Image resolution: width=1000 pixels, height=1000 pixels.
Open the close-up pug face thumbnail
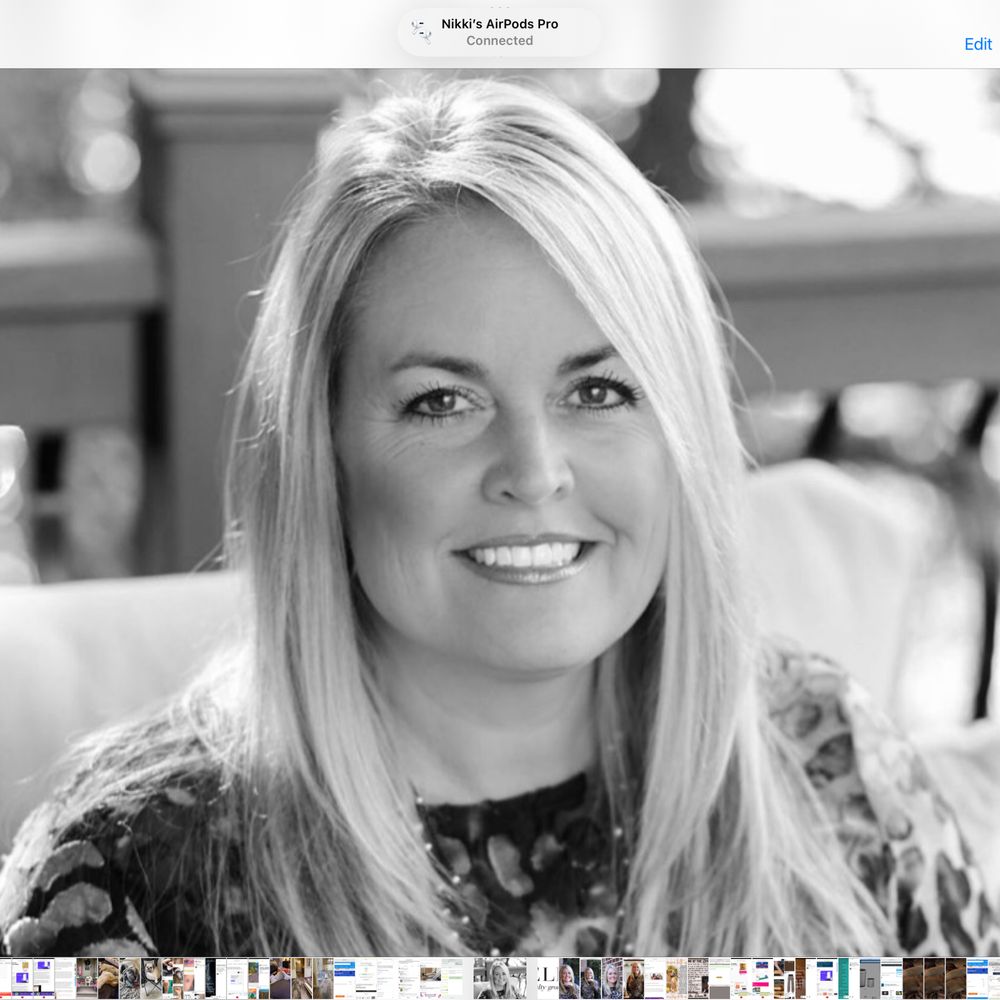[x=130, y=978]
